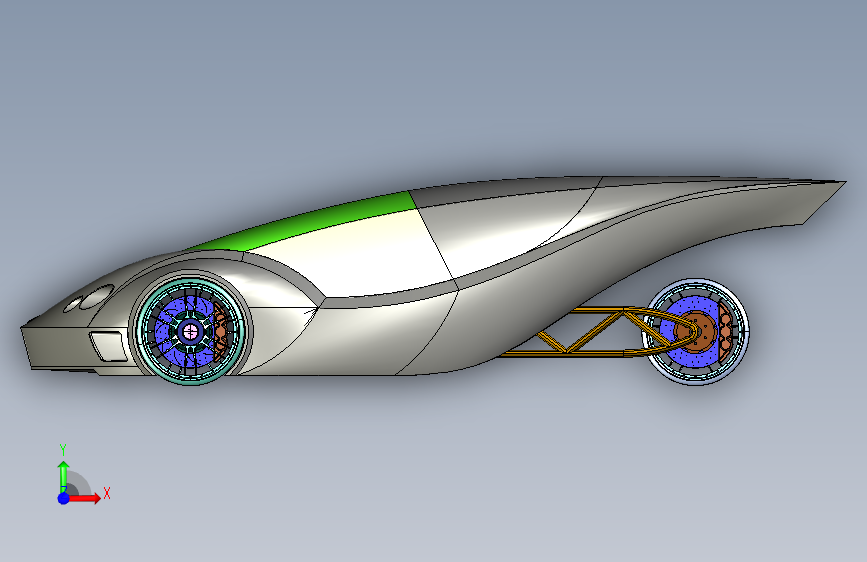
Task: Select the brown hub of the rear wheel
Action: (696, 331)
